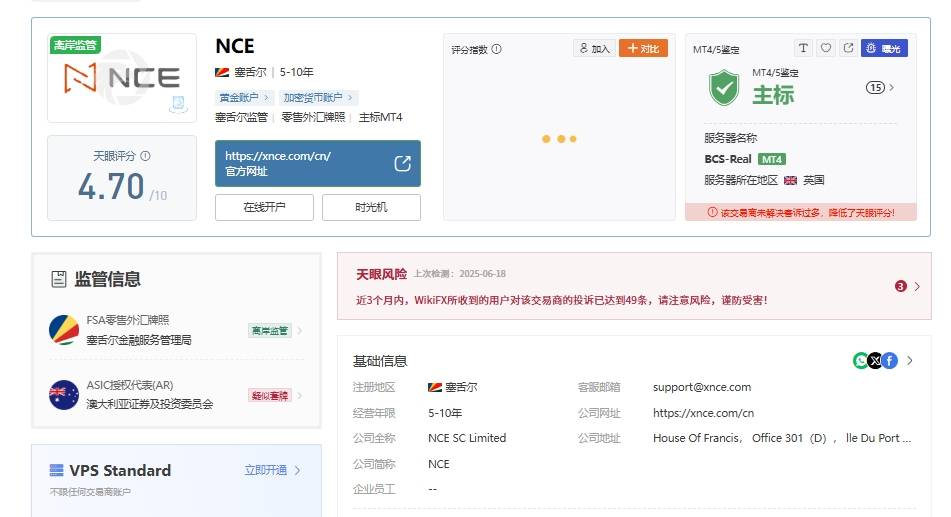Click the X (Twitter) social icon
951x517 pixels.
point(875,360)
